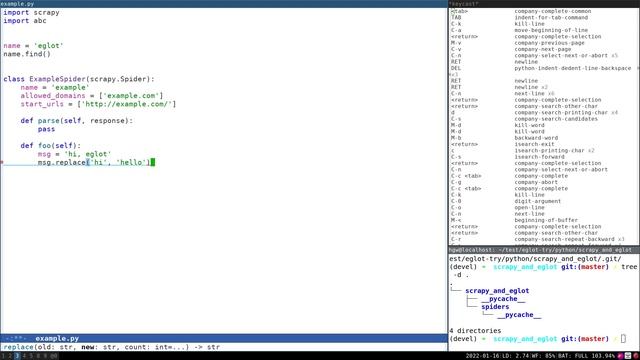Click the terminal prompt cursor block
The height and width of the screenshot is (360, 640).
coord(623,339)
